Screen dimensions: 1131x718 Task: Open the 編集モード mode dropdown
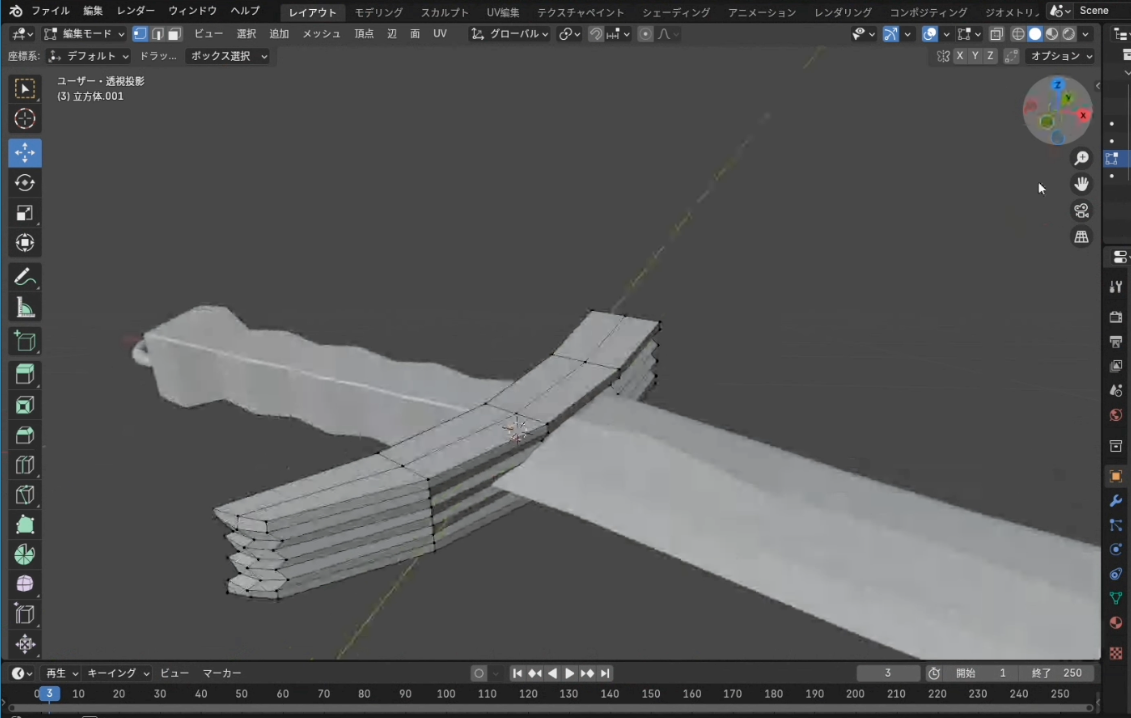click(84, 34)
